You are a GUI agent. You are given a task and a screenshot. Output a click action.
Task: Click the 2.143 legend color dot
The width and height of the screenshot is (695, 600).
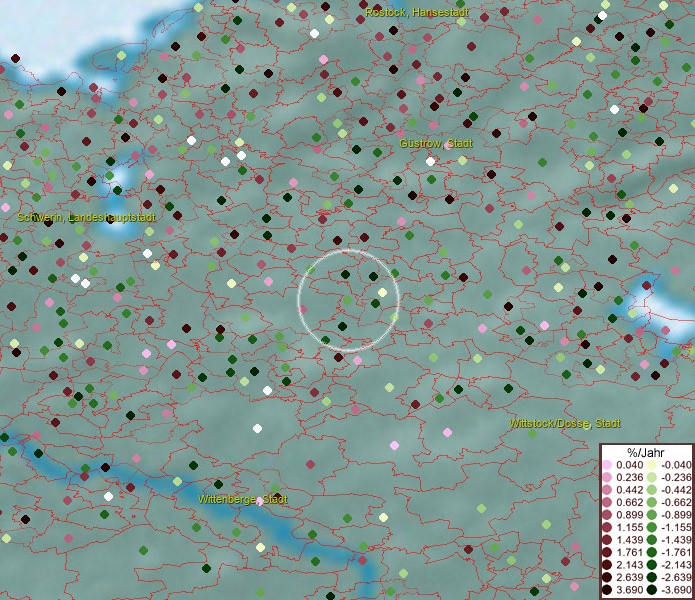click(x=607, y=565)
